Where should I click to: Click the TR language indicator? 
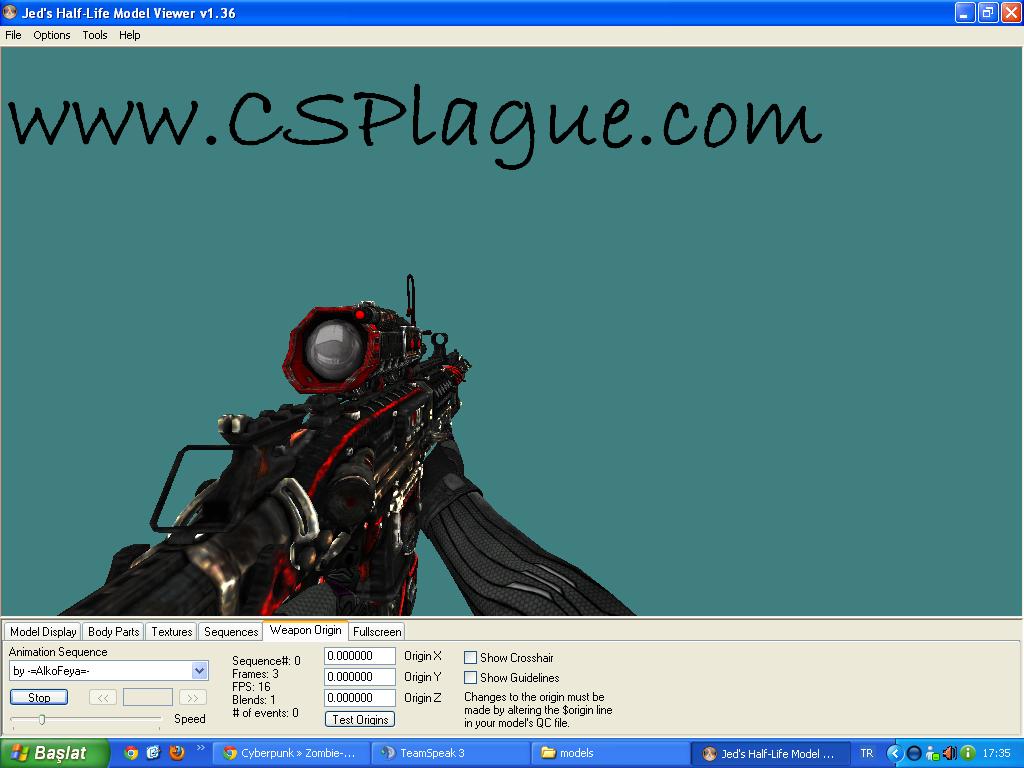pyautogui.click(x=866, y=752)
